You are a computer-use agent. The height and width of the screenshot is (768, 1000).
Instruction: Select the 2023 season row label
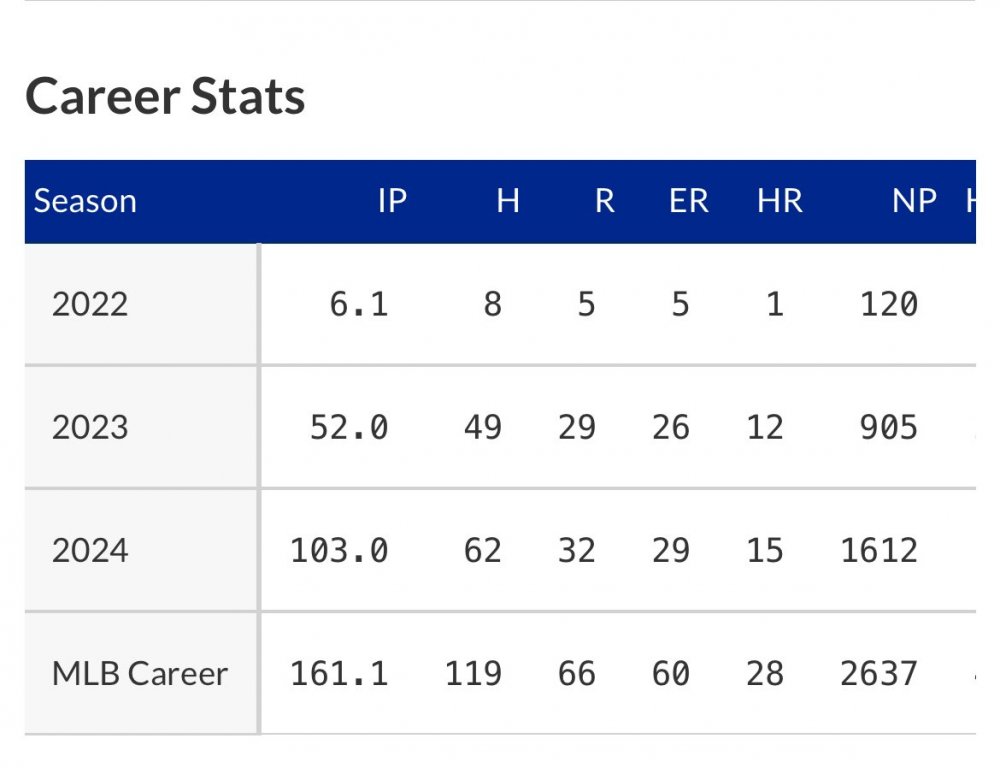point(90,427)
